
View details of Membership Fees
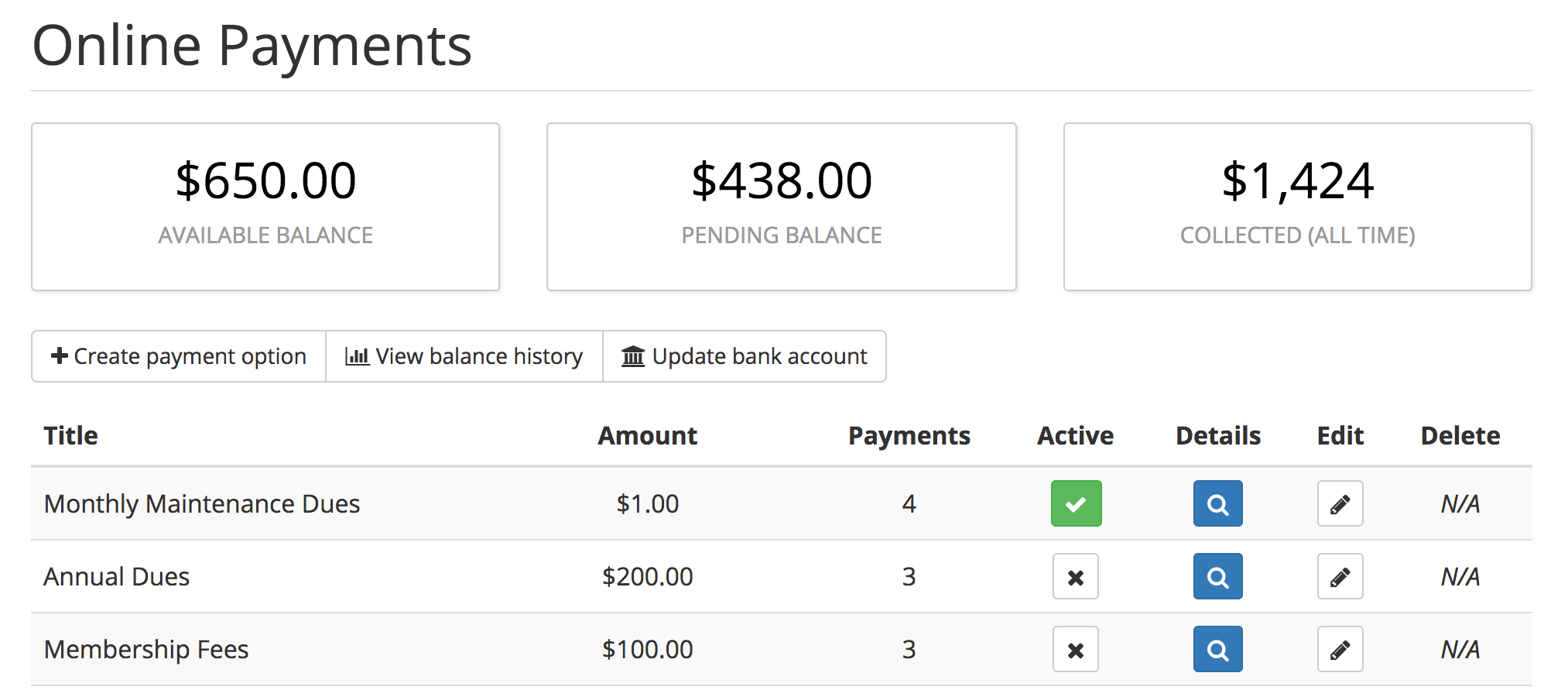click(x=1217, y=649)
